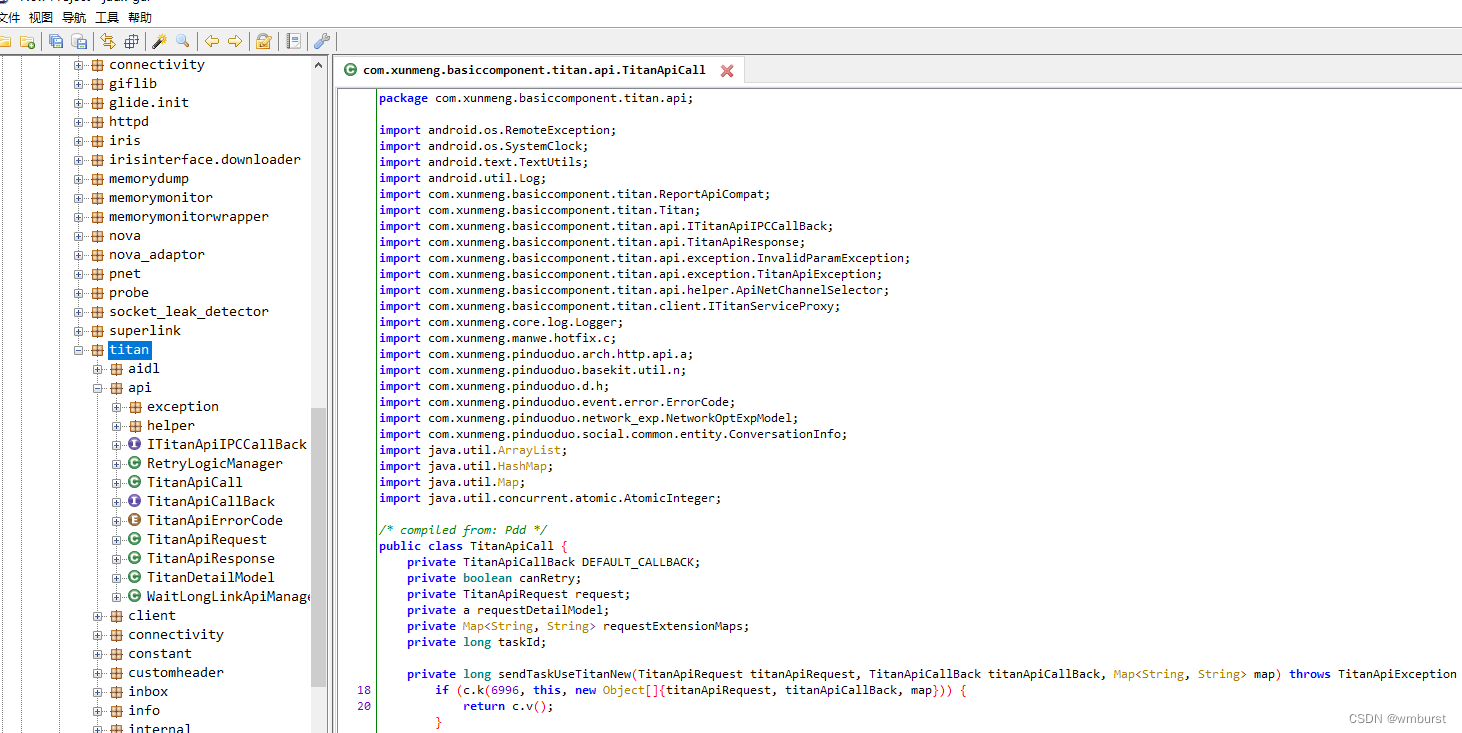Image resolution: width=1462 pixels, height=733 pixels.
Task: Click the interface icon beside TitanApiCallBack
Action: (135, 501)
